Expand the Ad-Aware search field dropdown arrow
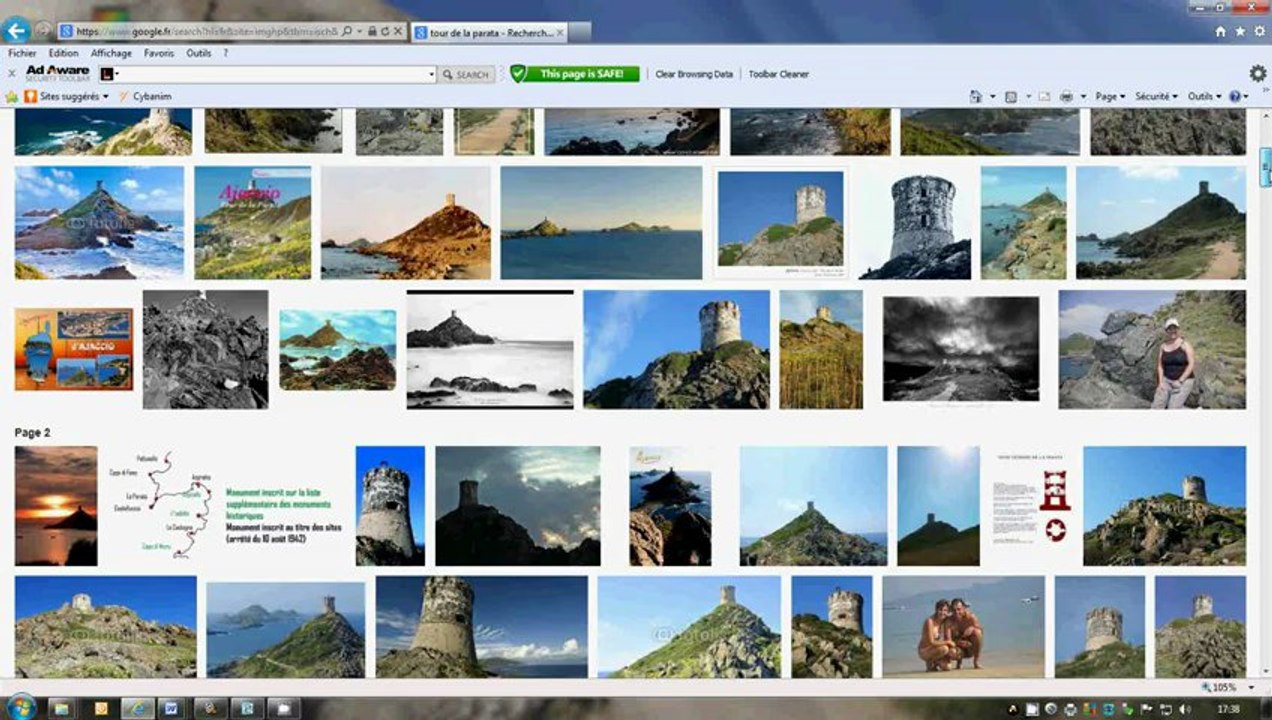 coord(432,74)
